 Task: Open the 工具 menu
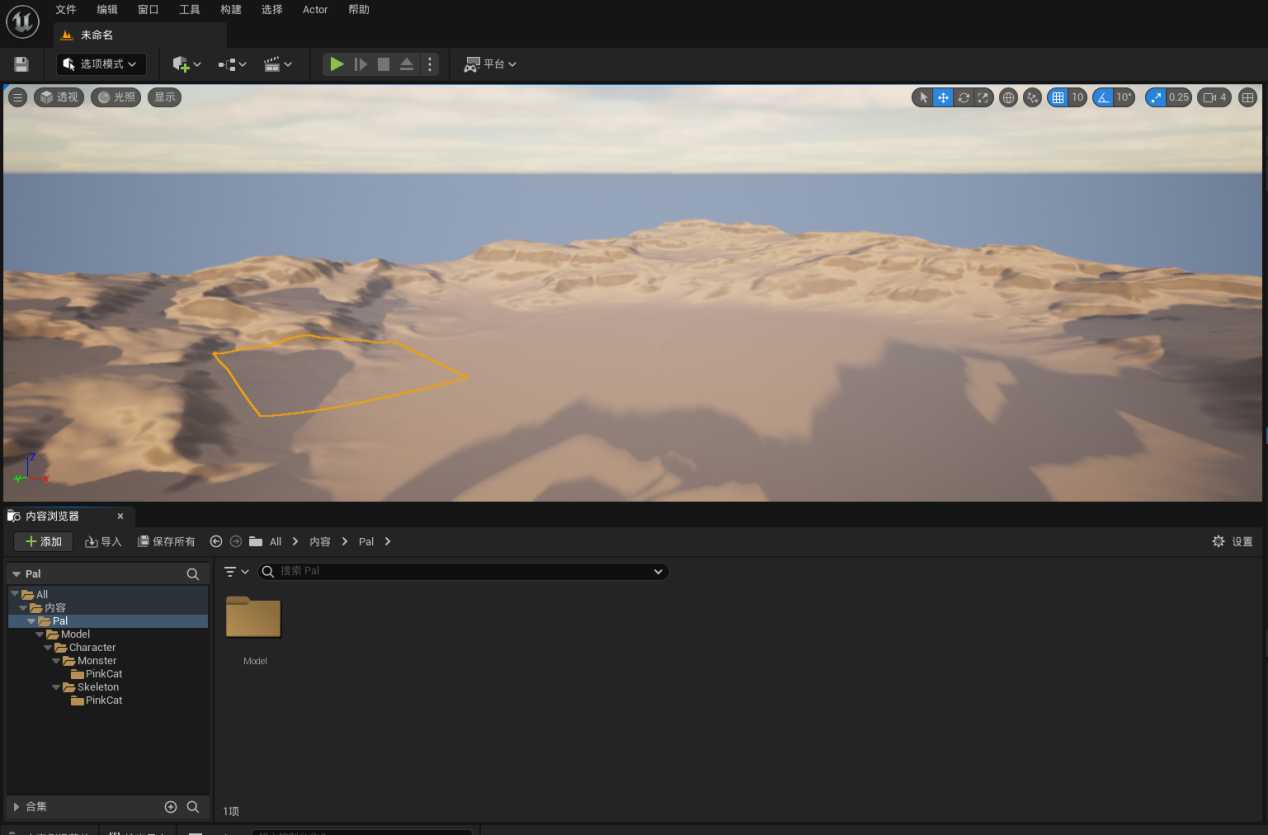coord(189,9)
